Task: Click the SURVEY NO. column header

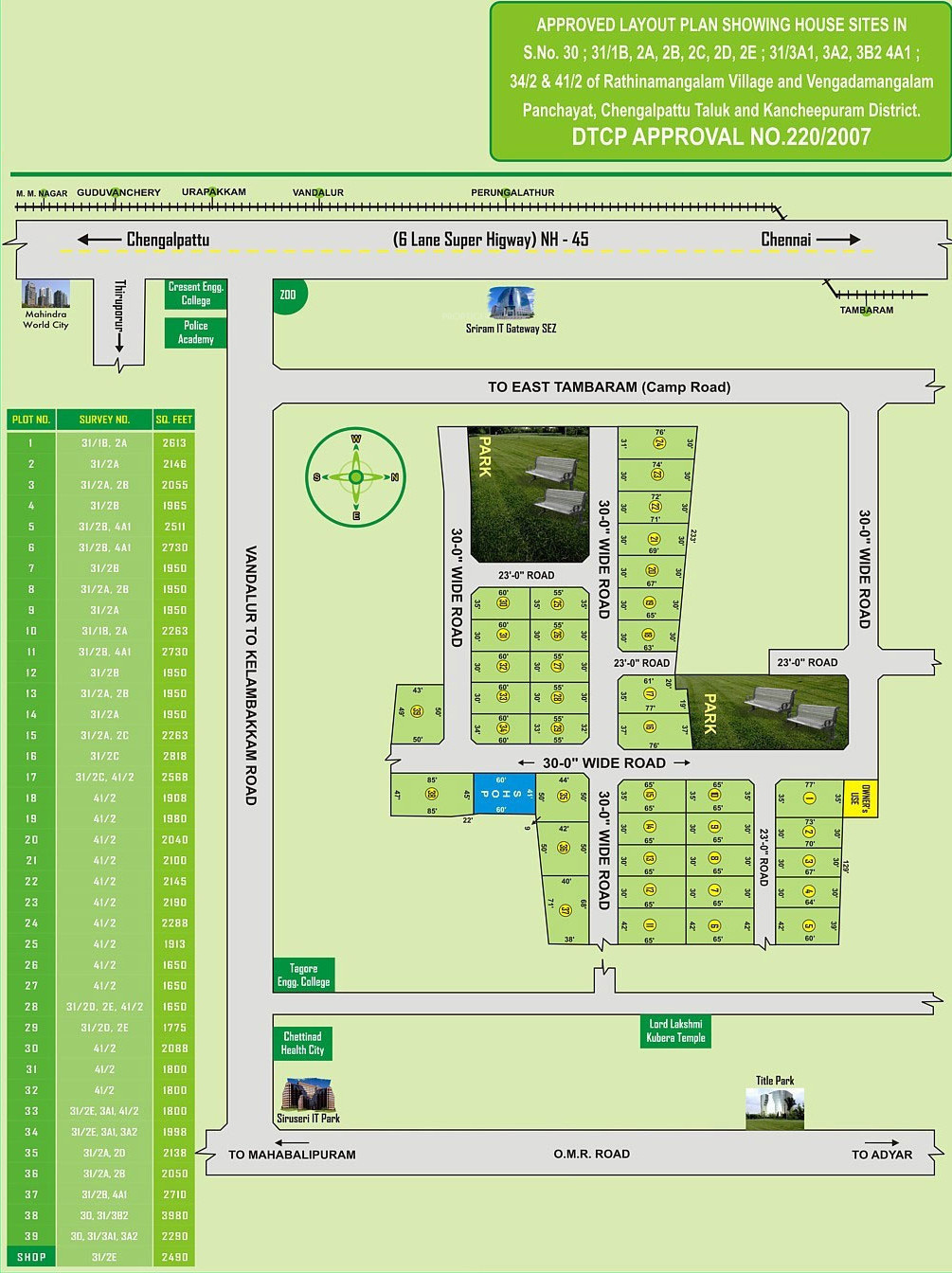Action: pyautogui.click(x=104, y=420)
